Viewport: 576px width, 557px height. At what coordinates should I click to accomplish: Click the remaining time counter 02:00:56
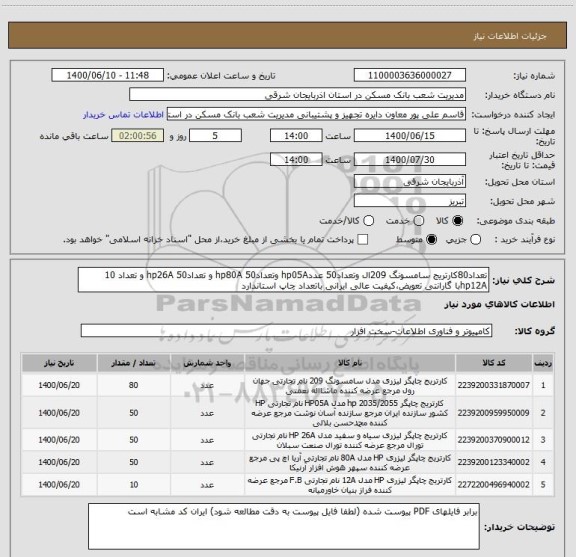coord(138,136)
